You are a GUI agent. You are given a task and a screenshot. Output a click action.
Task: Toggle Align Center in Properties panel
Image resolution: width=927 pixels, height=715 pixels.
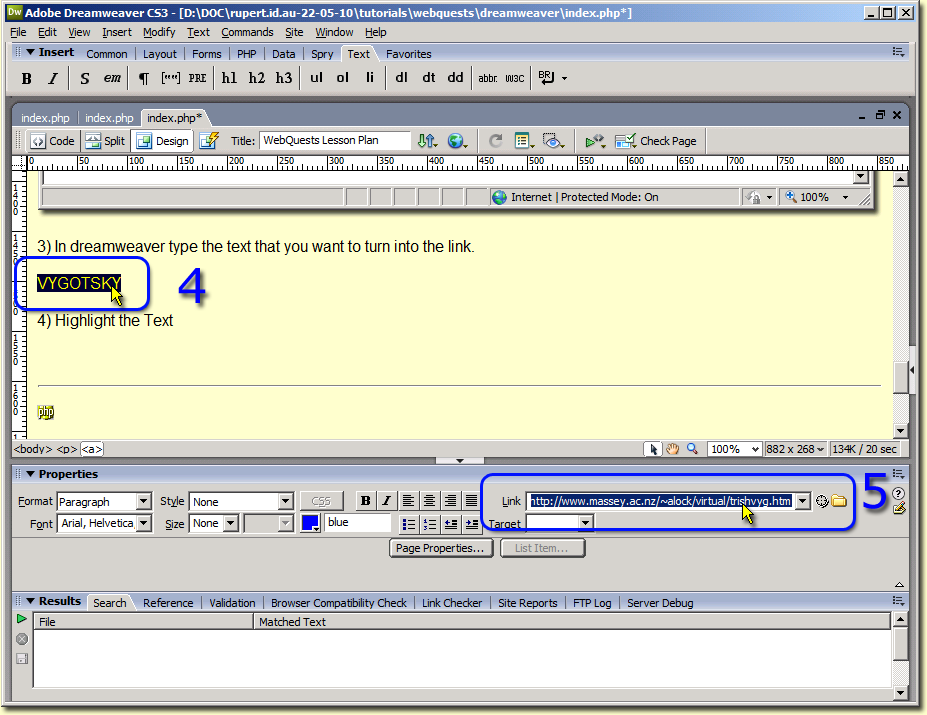(x=429, y=501)
